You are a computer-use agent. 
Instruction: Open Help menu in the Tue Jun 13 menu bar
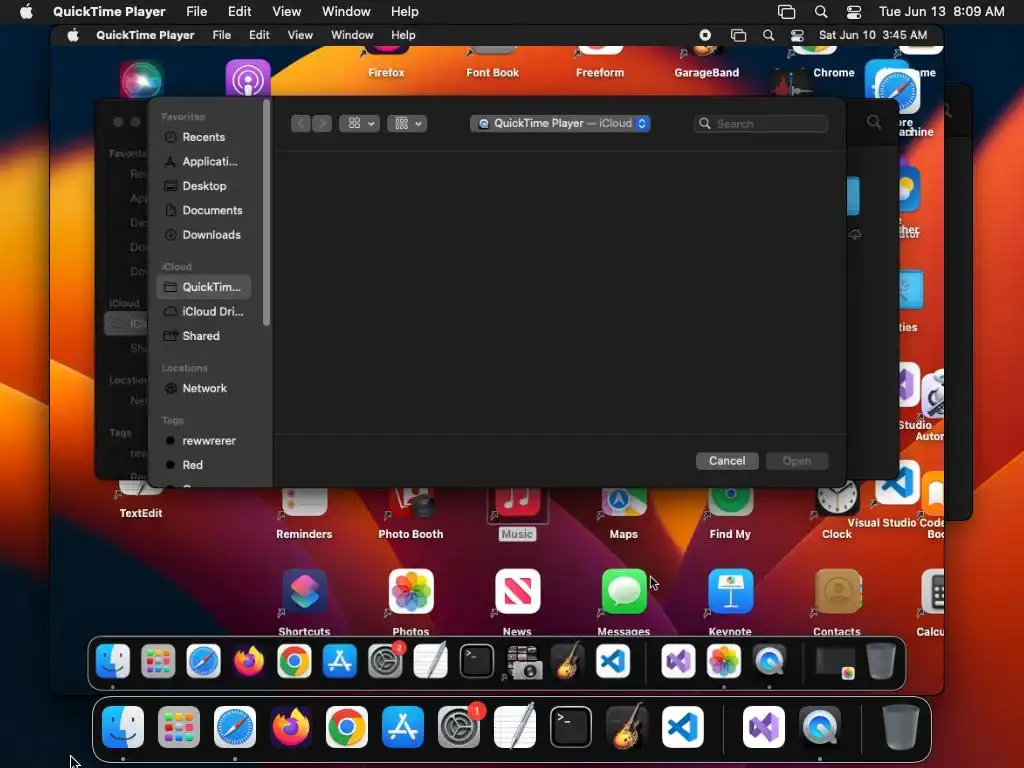[x=405, y=12]
